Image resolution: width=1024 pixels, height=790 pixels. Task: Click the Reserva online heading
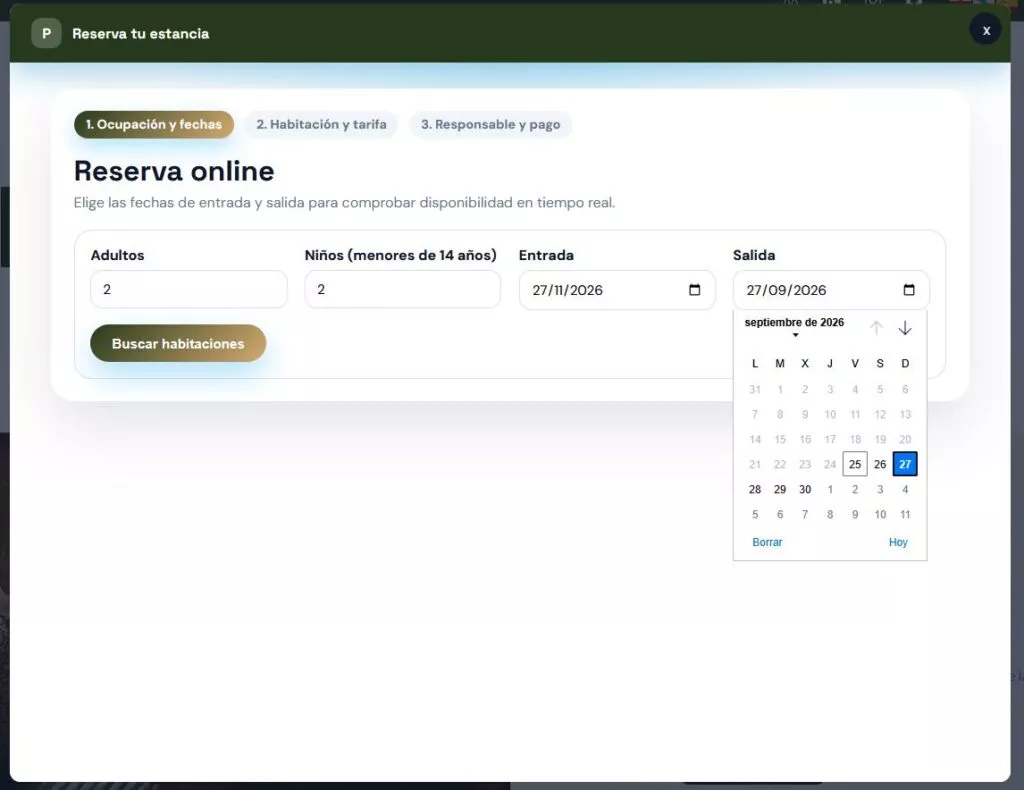click(174, 171)
